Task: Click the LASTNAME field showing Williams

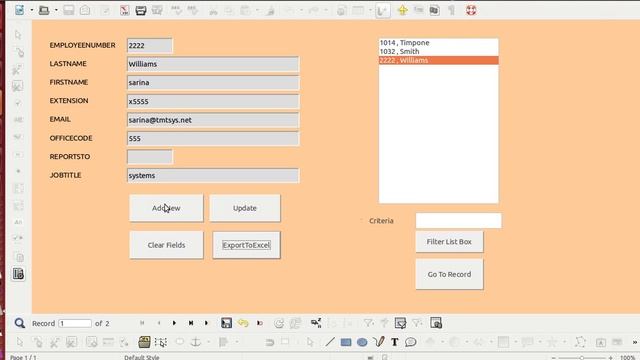Action: click(x=213, y=64)
